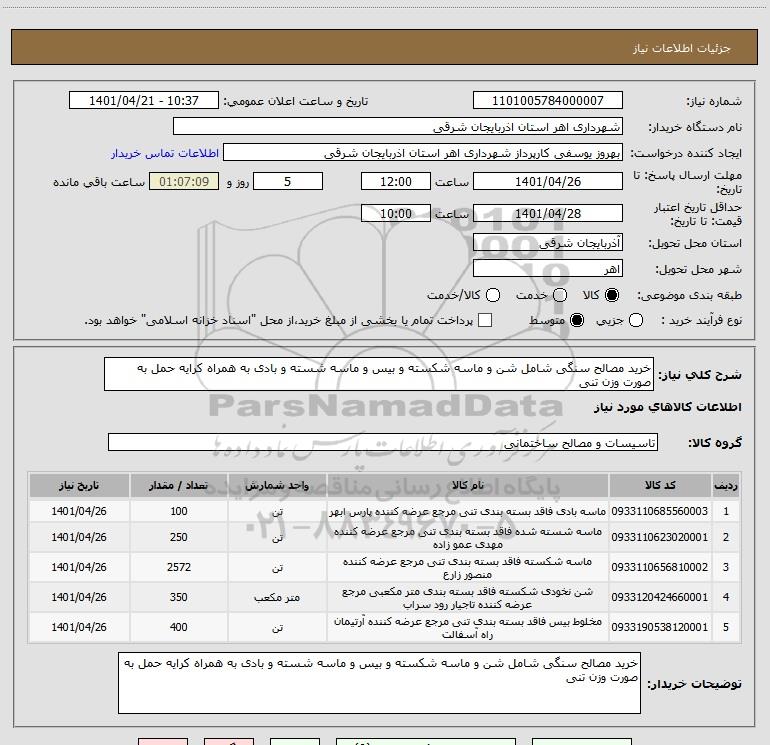Screen dimensions: 770x745
Task: Click the ماسه بادی item name in row 1
Action: 468,512
